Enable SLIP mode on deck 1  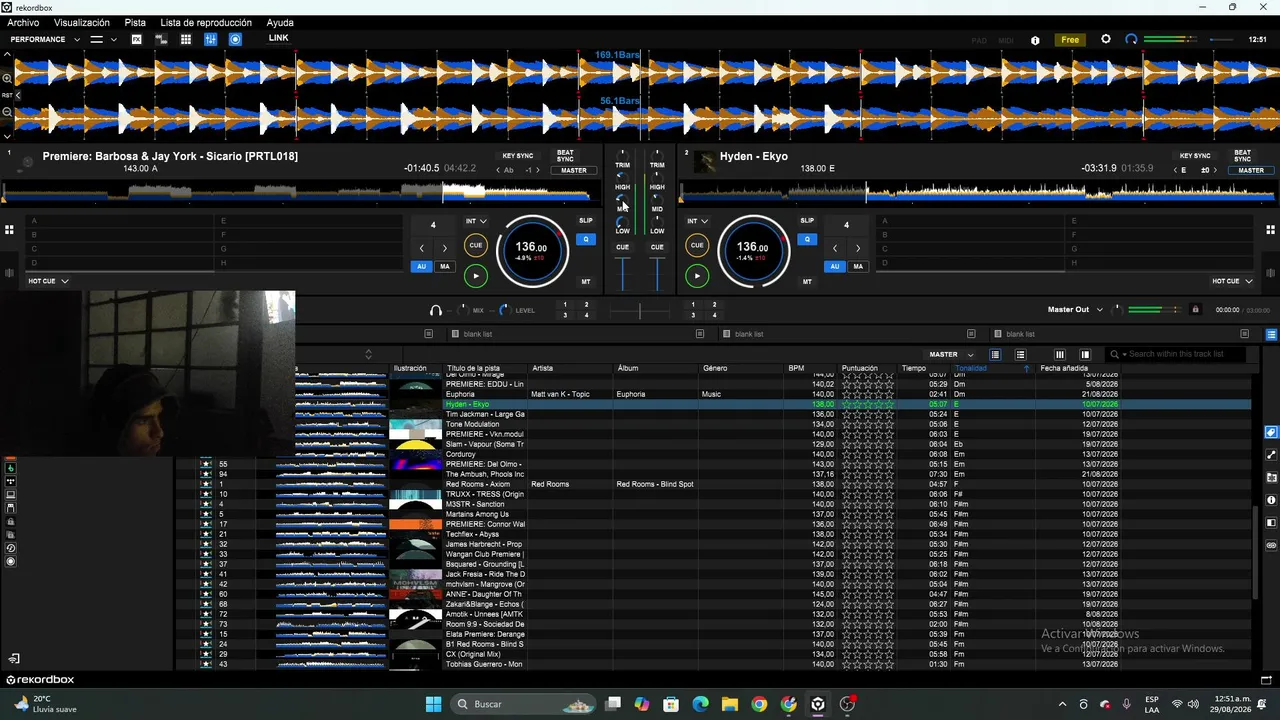click(586, 220)
